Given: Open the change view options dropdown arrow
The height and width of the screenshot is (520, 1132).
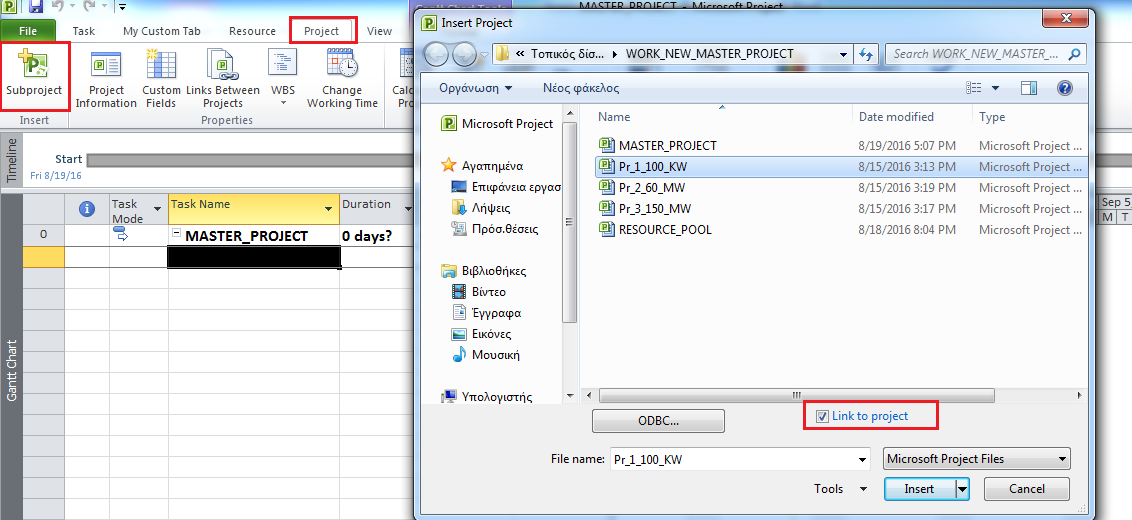Looking at the screenshot, I should [x=995, y=88].
